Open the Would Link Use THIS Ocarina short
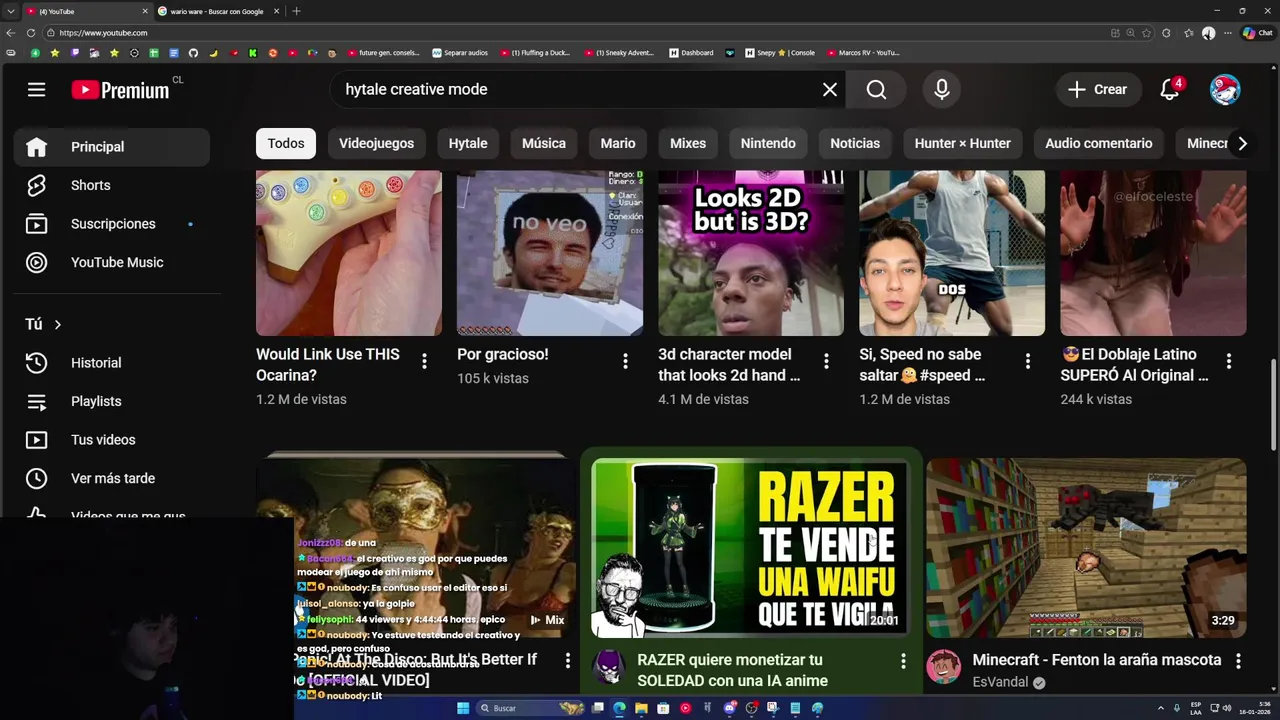Image resolution: width=1280 pixels, height=720 pixels. pos(349,253)
